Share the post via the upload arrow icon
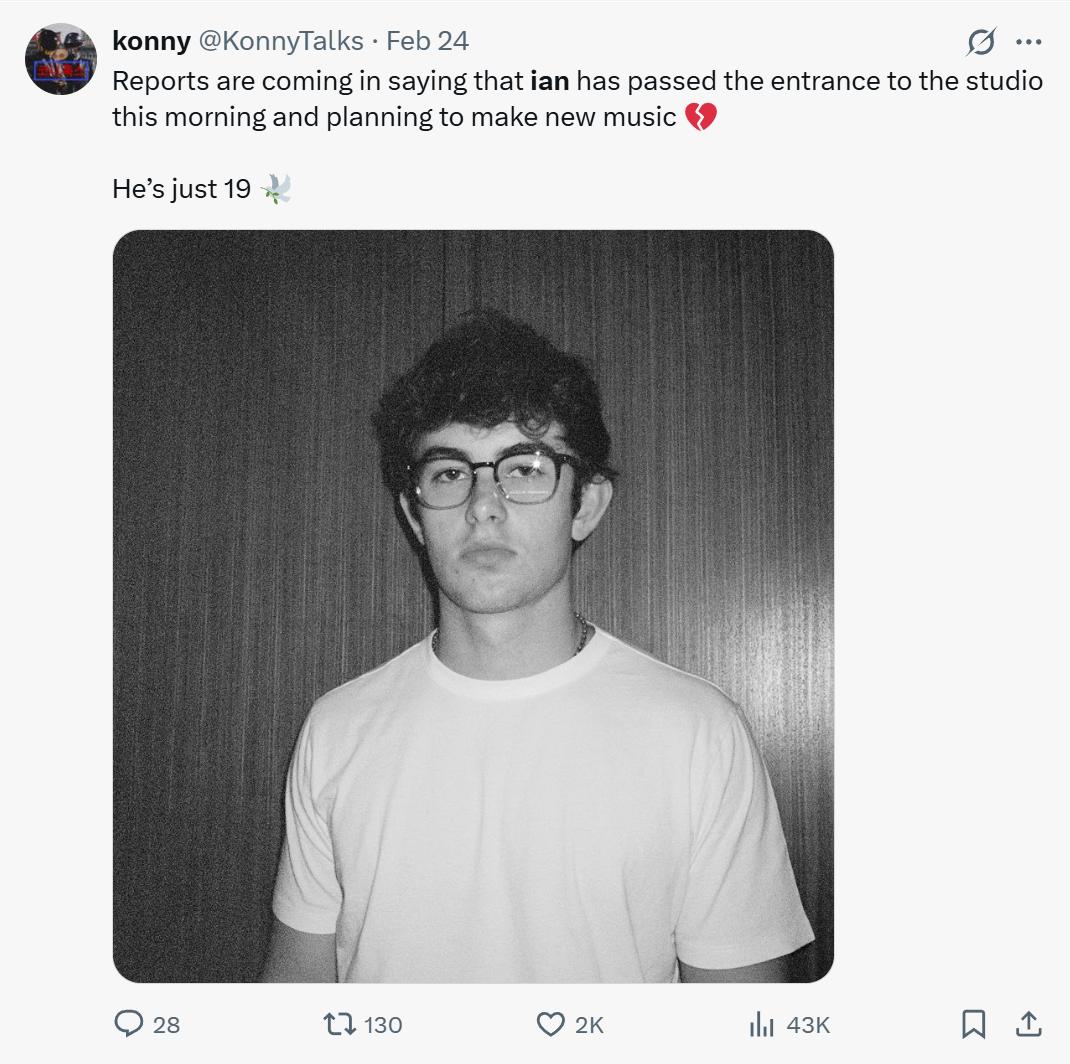This screenshot has height=1064, width=1070. coord(1028,1024)
